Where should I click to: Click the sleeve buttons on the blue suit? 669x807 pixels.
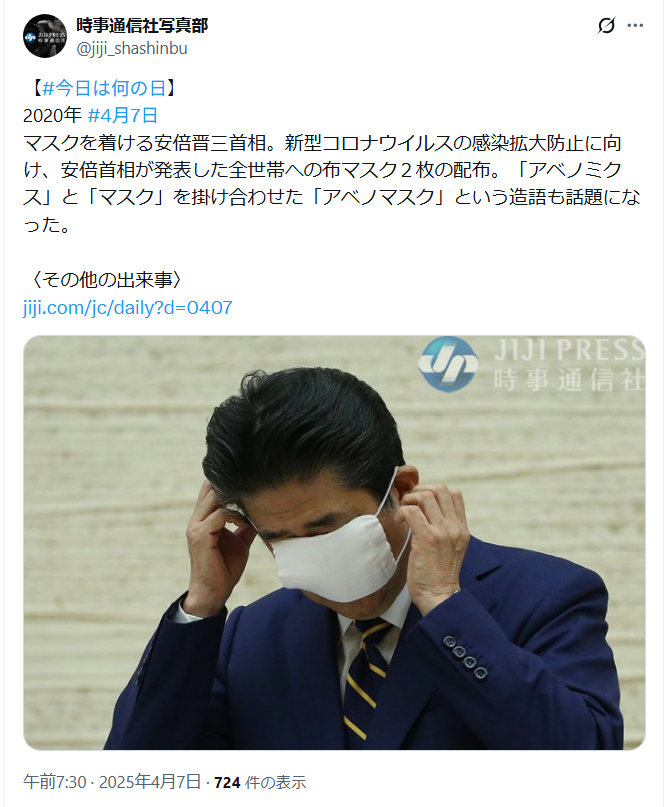(465, 656)
